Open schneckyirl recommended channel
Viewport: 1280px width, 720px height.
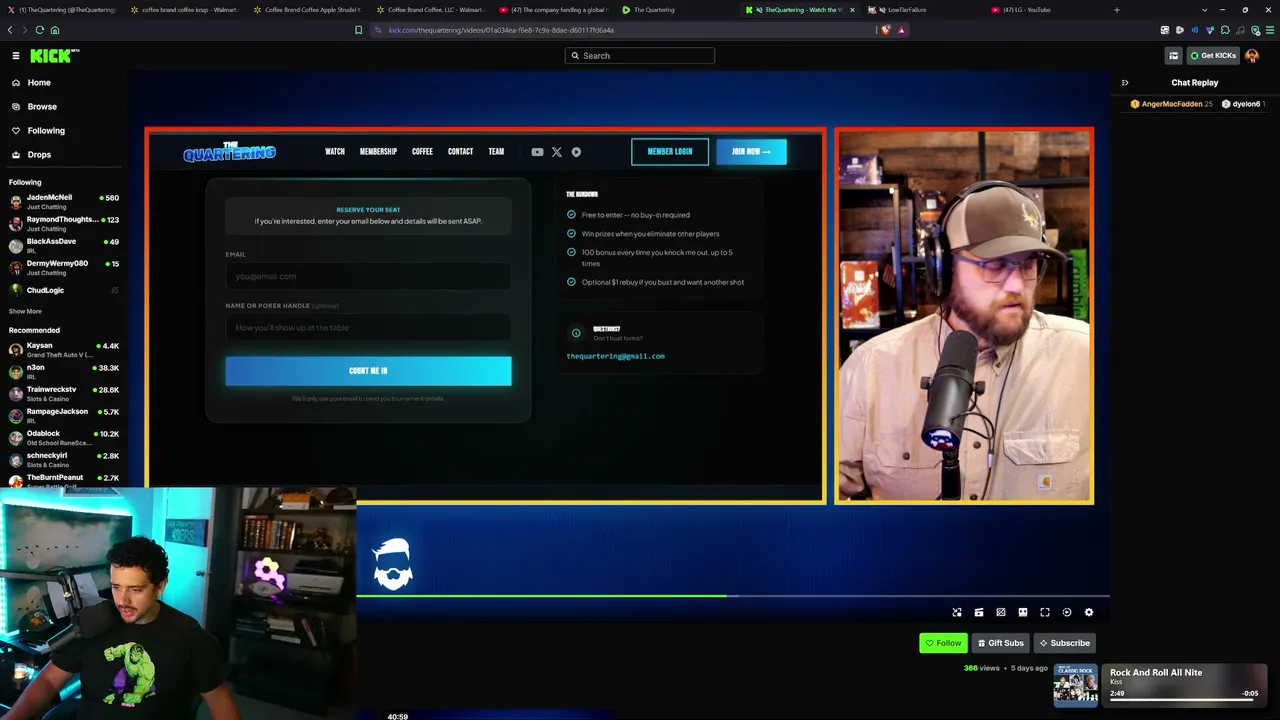pos(64,460)
